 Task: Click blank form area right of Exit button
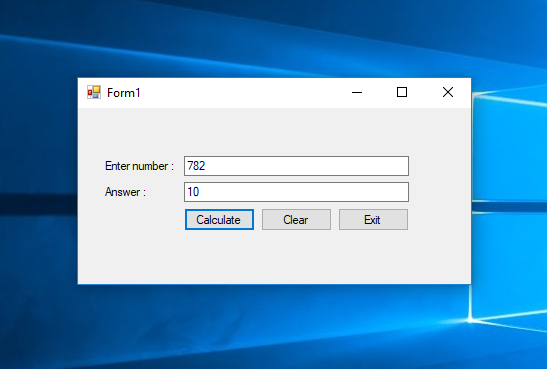point(440,220)
